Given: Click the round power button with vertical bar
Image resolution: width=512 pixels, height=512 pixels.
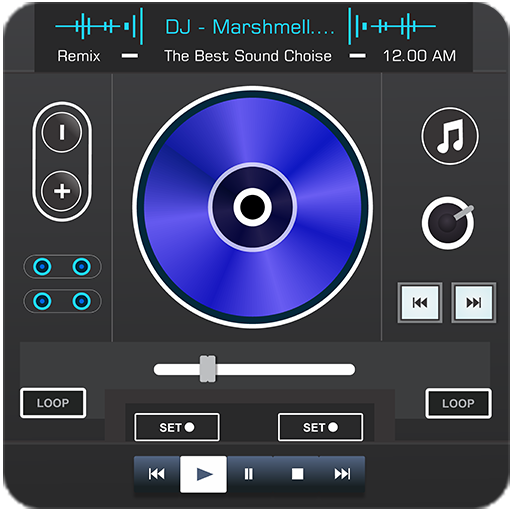Looking at the screenshot, I should pos(62,132).
